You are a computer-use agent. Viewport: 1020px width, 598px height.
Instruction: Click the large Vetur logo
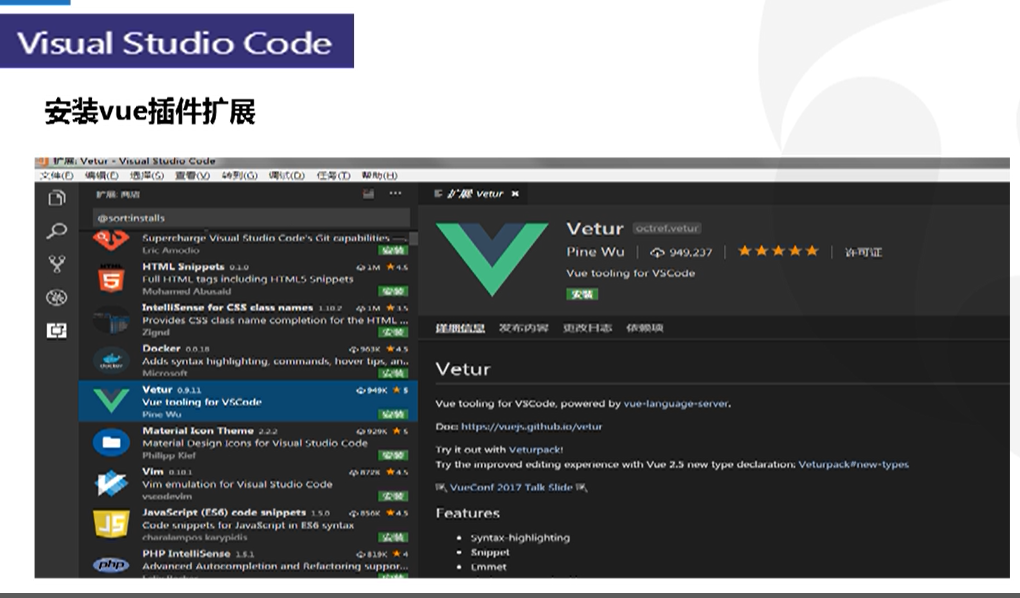tap(492, 259)
